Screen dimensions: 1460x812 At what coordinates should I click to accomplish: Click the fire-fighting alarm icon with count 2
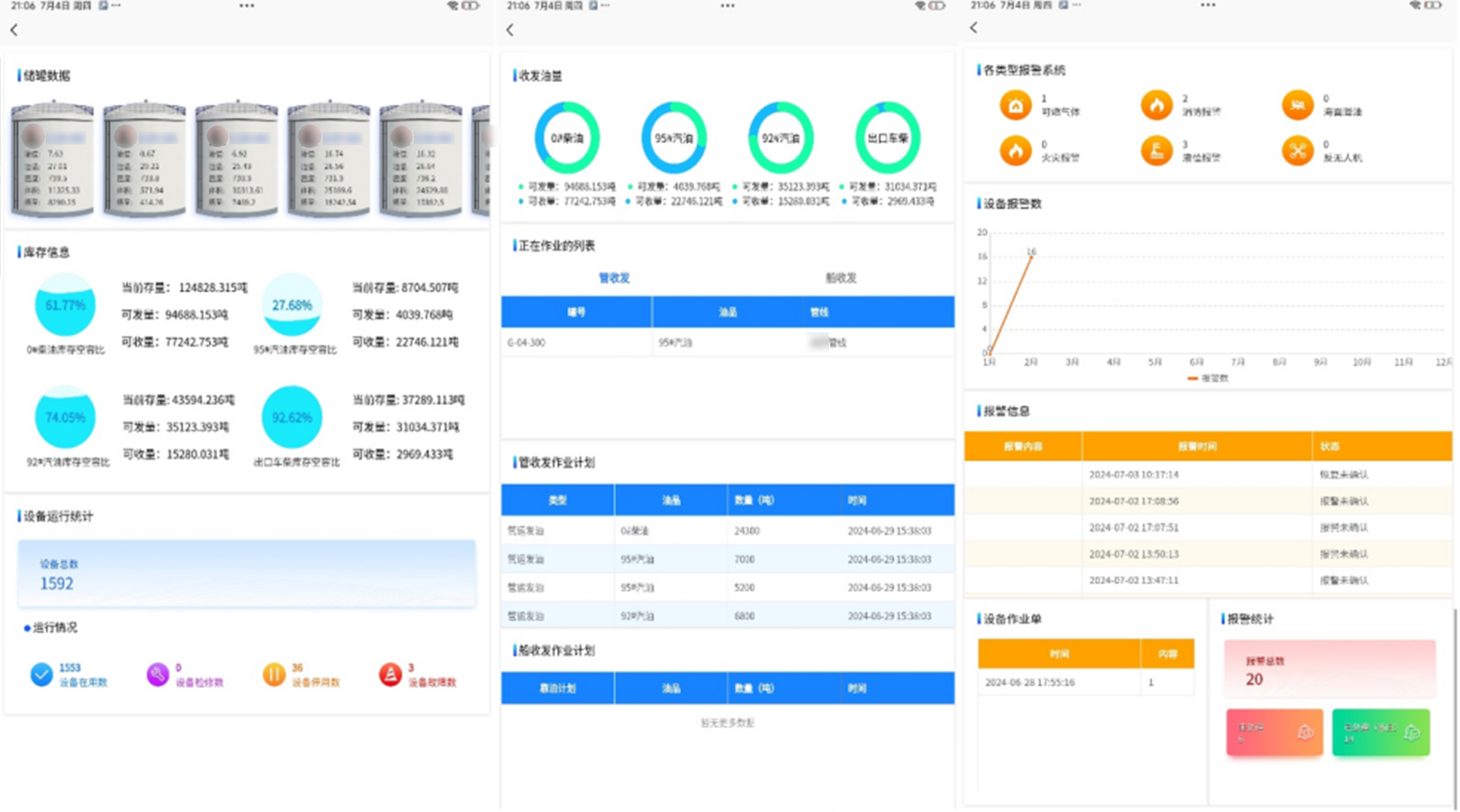pyautogui.click(x=1156, y=106)
